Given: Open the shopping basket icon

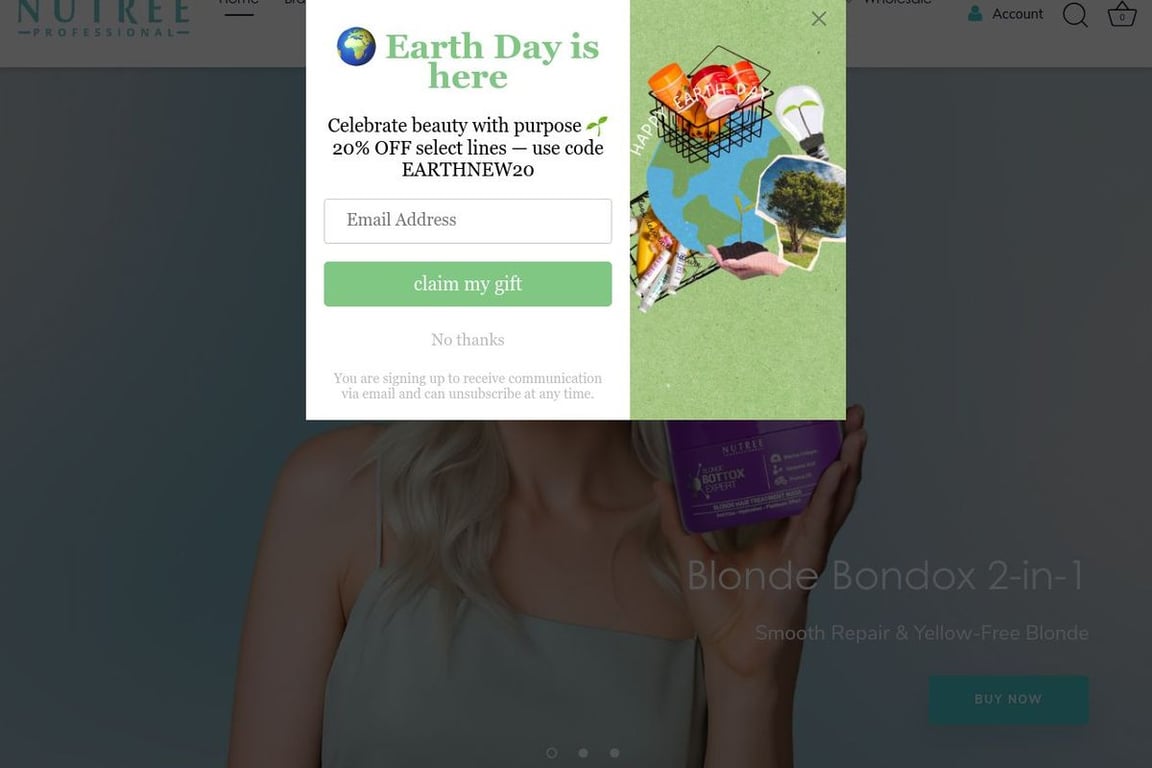Looking at the screenshot, I should point(1121,15).
